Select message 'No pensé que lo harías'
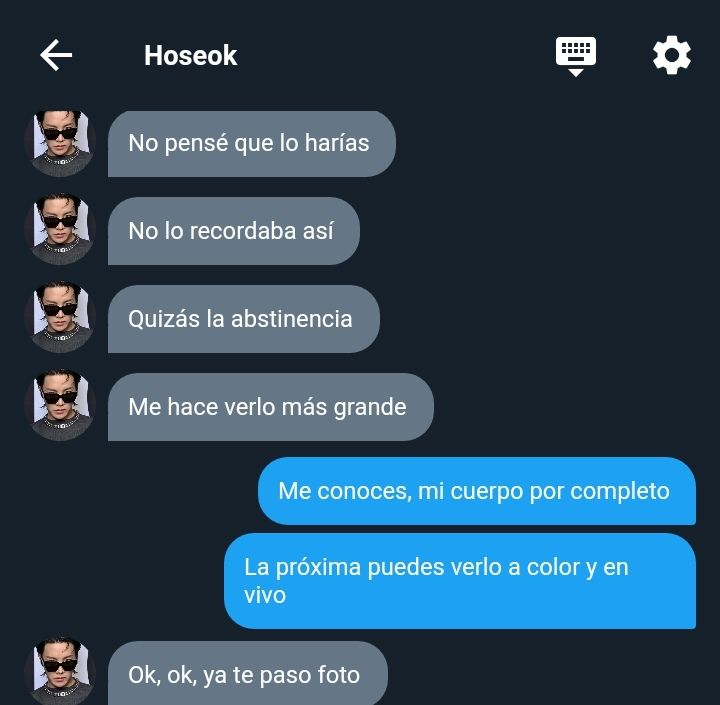720x705 pixels. (x=252, y=144)
